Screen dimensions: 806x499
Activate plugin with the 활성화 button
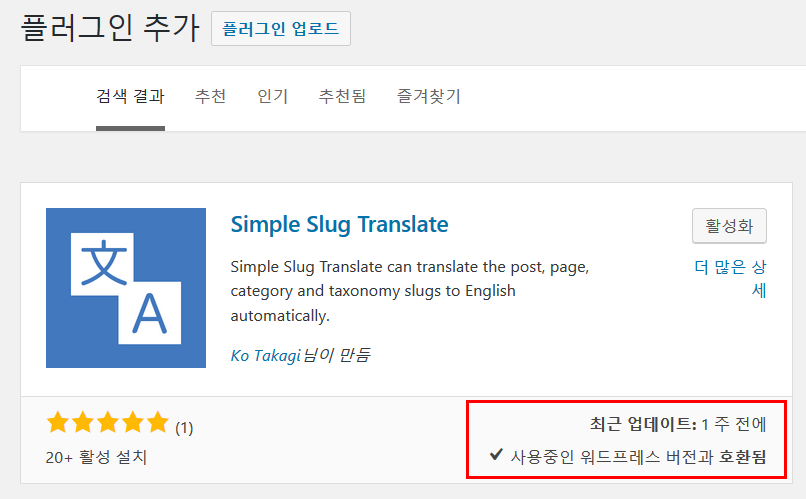tap(729, 226)
